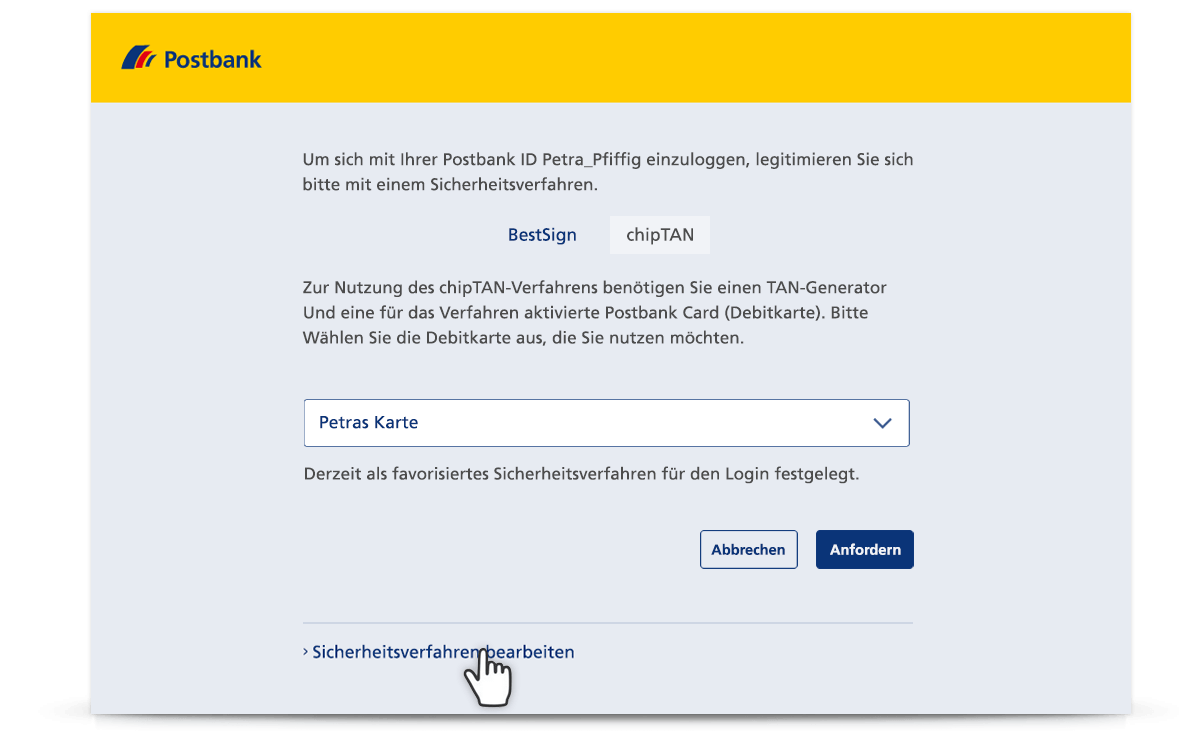Open the Petras Karte card dropdown

click(x=606, y=423)
